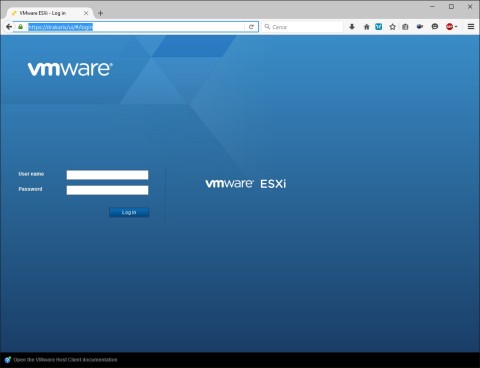
Task: Click the green padlock site security icon
Action: click(x=20, y=27)
